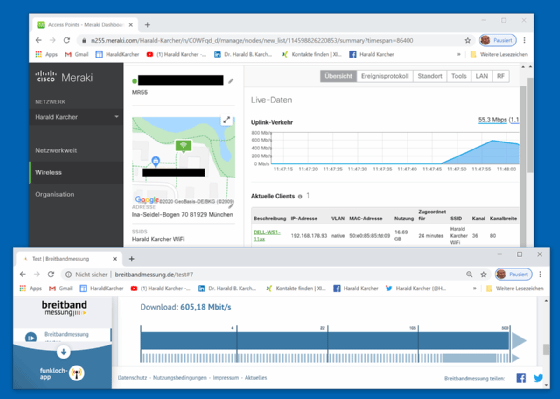
Task: Click download progress bar
Action: 325,341
